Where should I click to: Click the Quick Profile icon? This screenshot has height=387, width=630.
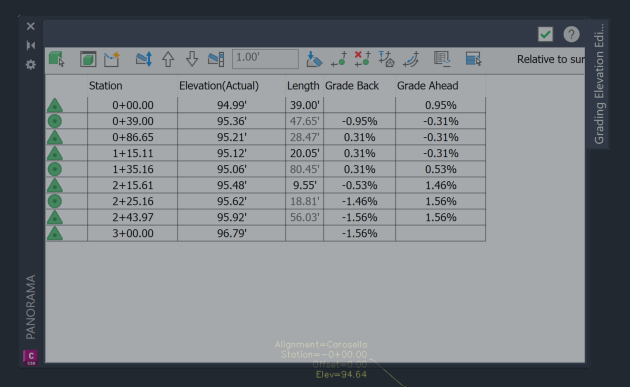112,59
